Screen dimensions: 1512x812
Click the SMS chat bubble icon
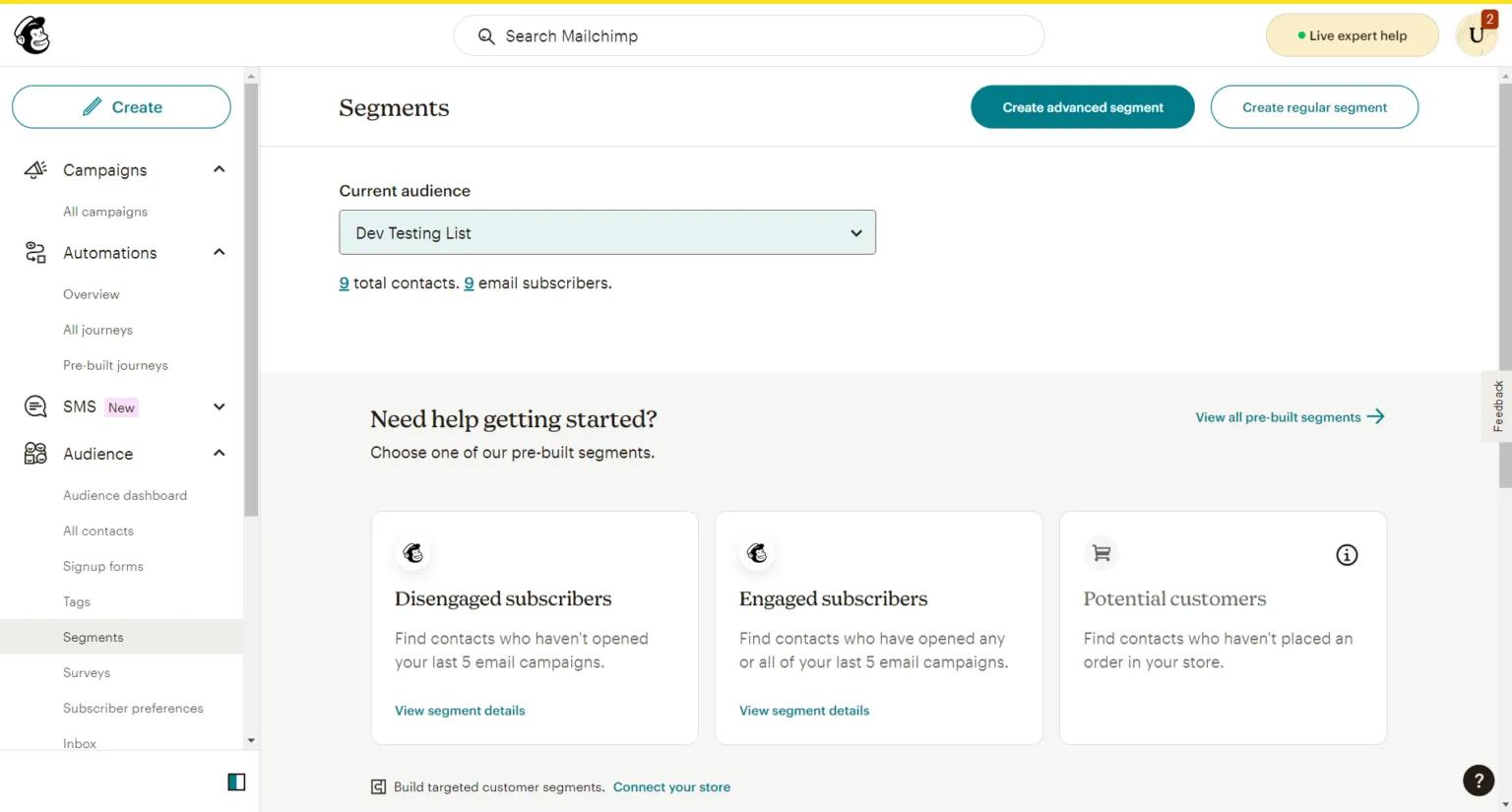click(x=33, y=406)
